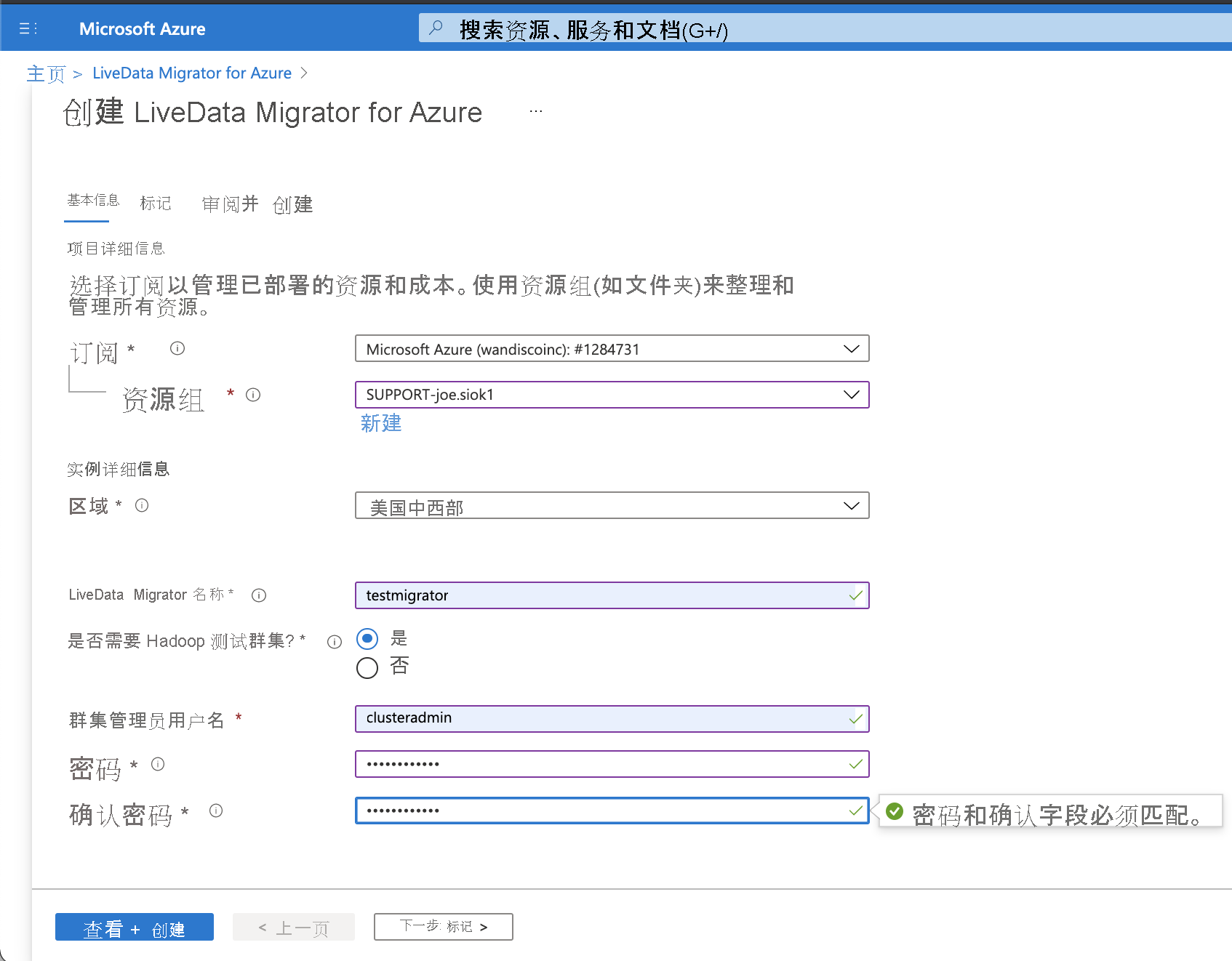
Task: Click the 项目详细信息 section heading
Action: (116, 249)
